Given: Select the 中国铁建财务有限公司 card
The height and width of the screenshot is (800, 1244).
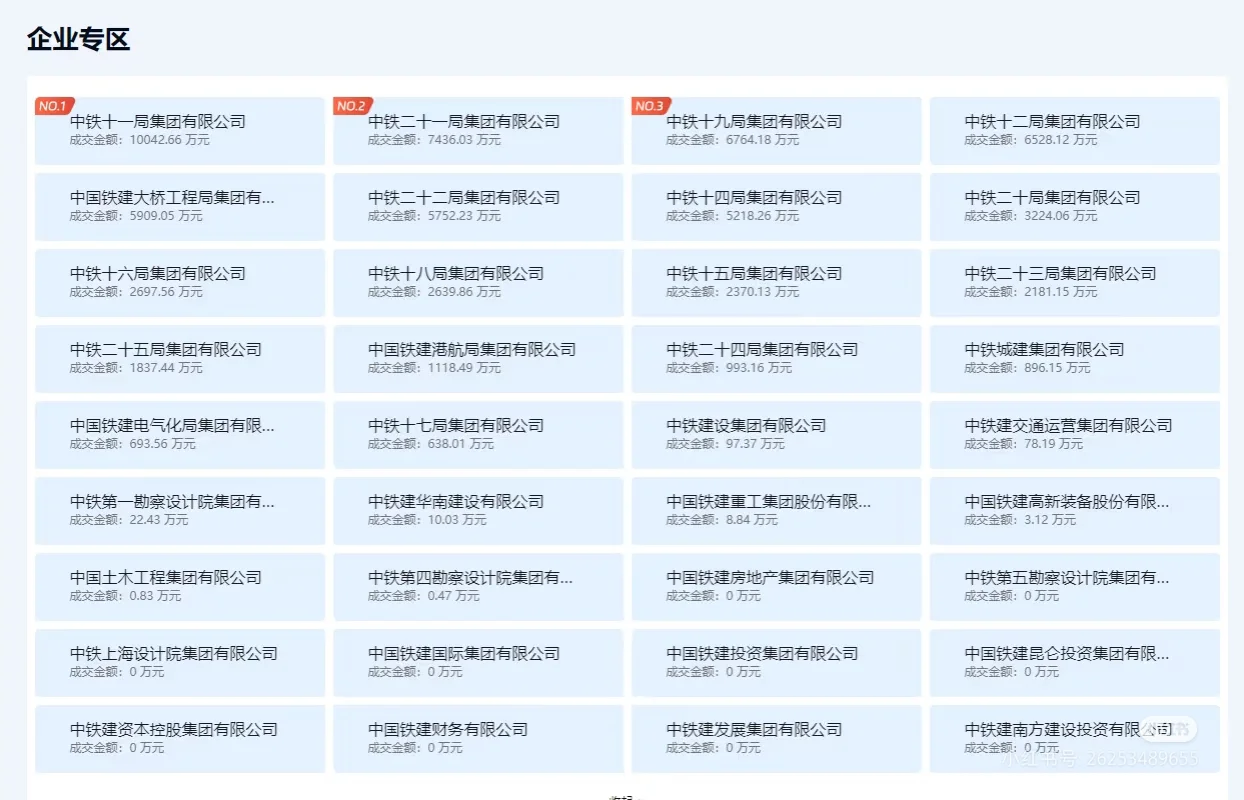Looking at the screenshot, I should tap(478, 739).
